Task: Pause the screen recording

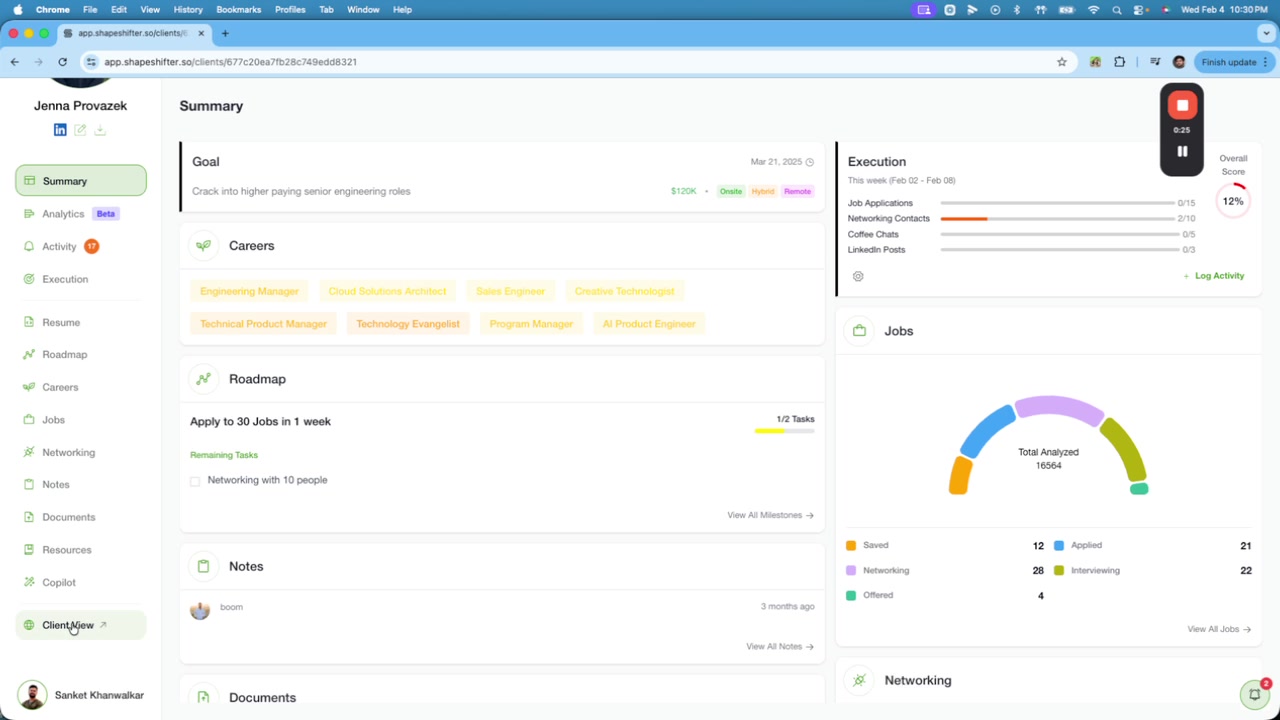Action: [x=1182, y=152]
